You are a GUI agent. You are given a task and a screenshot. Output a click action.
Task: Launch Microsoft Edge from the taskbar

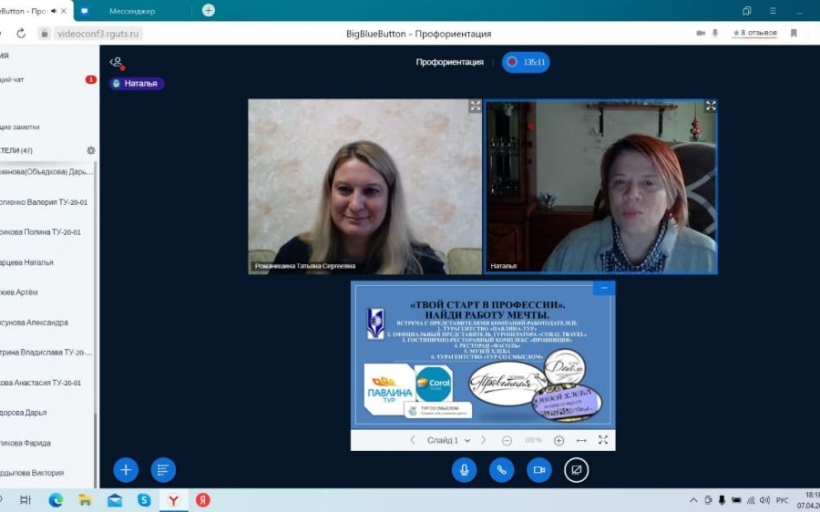coord(56,500)
